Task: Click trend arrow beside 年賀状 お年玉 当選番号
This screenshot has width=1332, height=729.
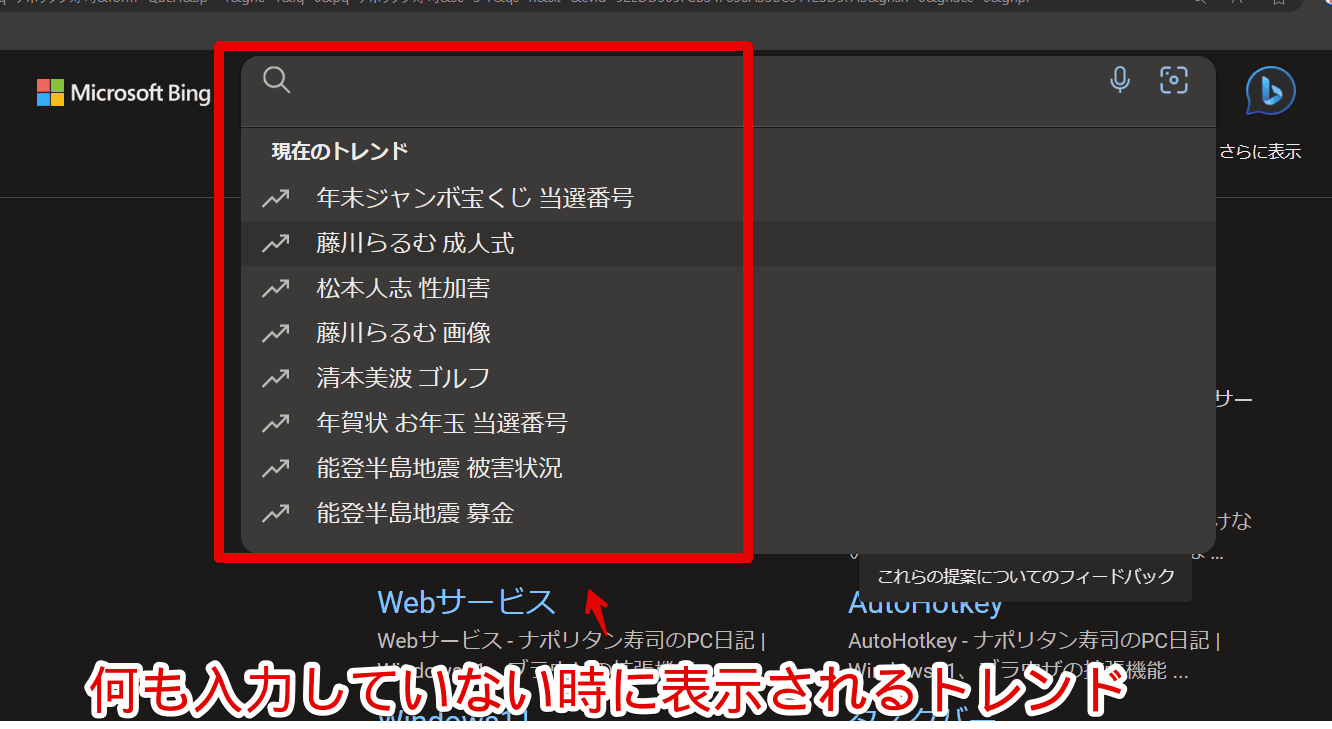Action: pyautogui.click(x=275, y=423)
